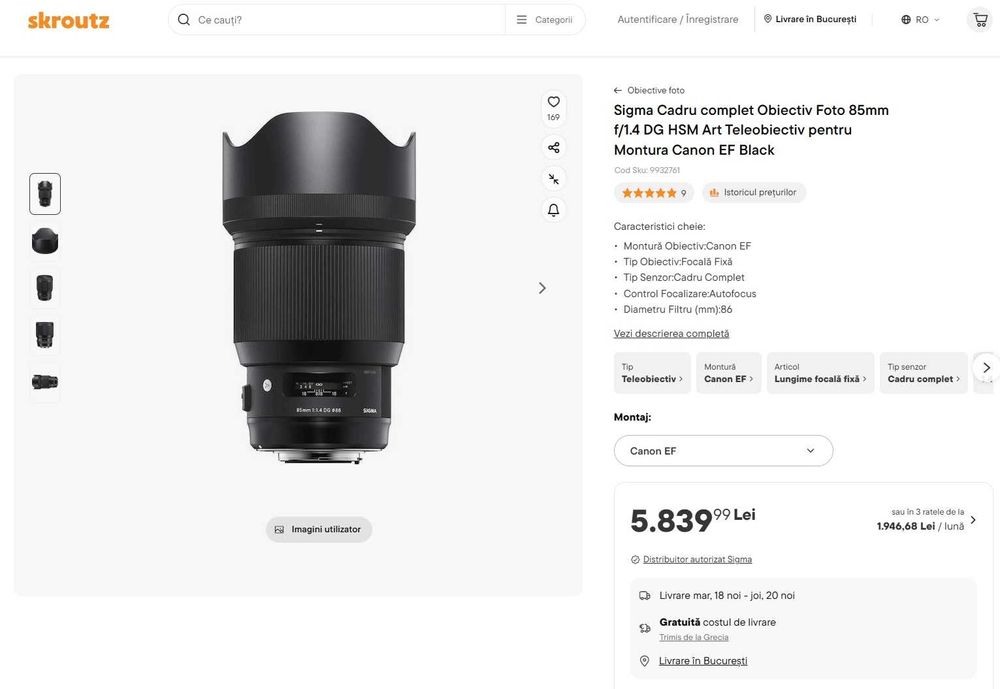
Task: Go back to Obiective foto category
Action: coord(649,90)
